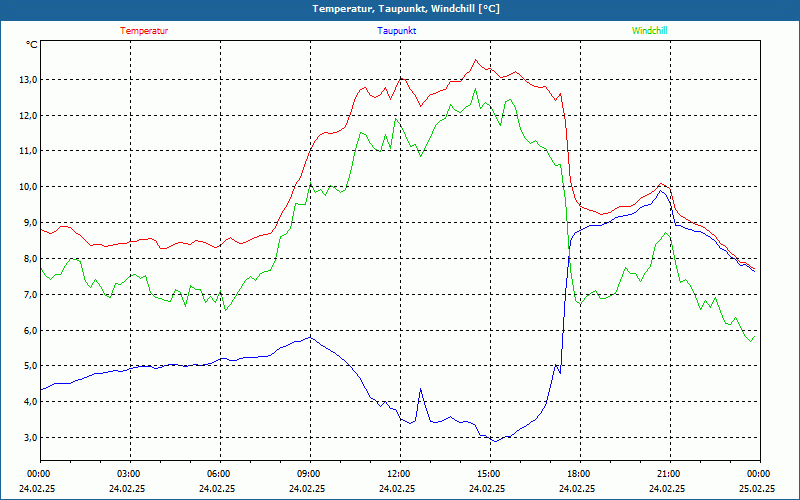Click the "6,0" y-axis value
This screenshot has width=800, height=500.
click(x=31, y=330)
